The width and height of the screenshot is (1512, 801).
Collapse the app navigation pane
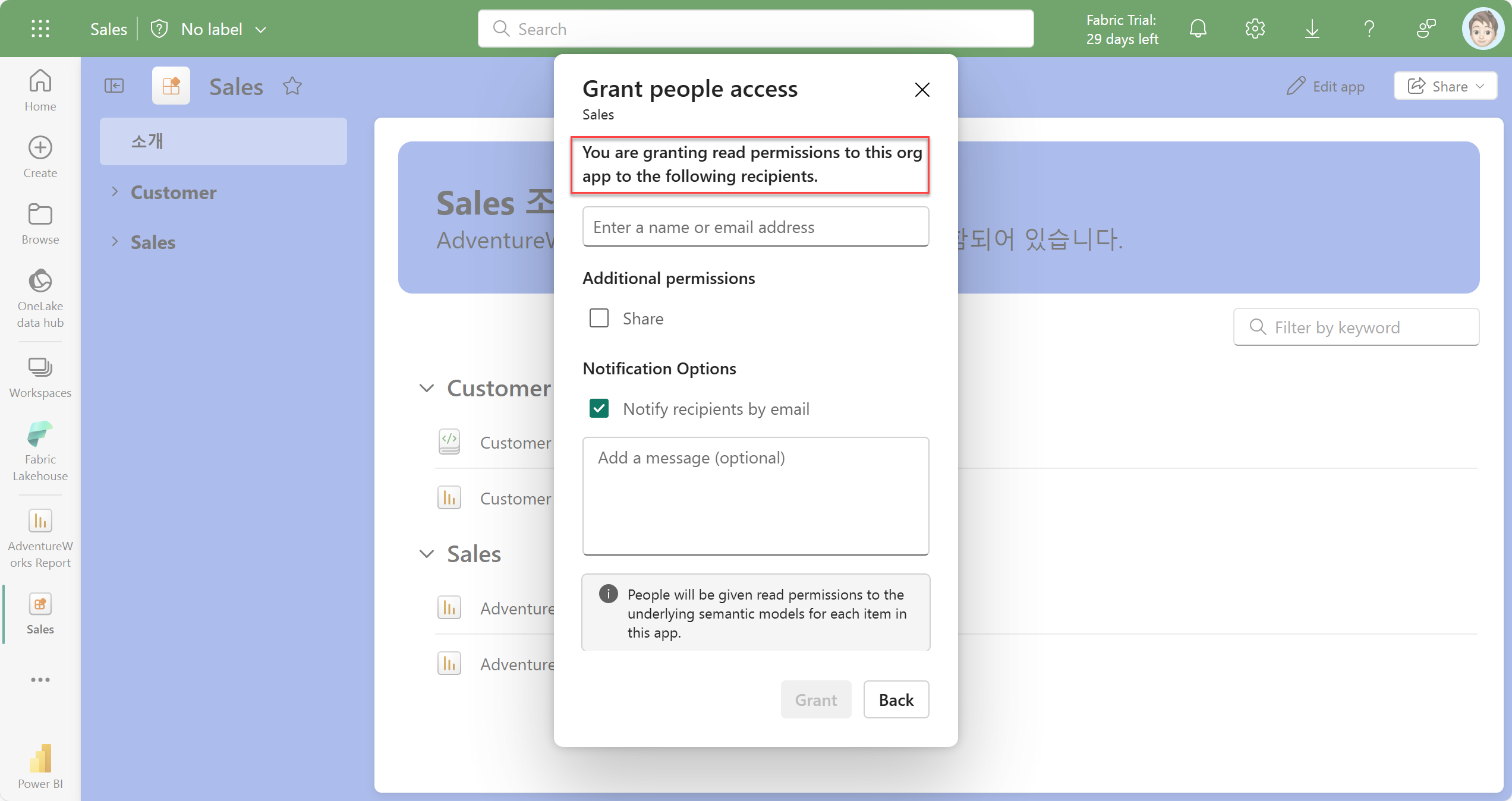(114, 86)
